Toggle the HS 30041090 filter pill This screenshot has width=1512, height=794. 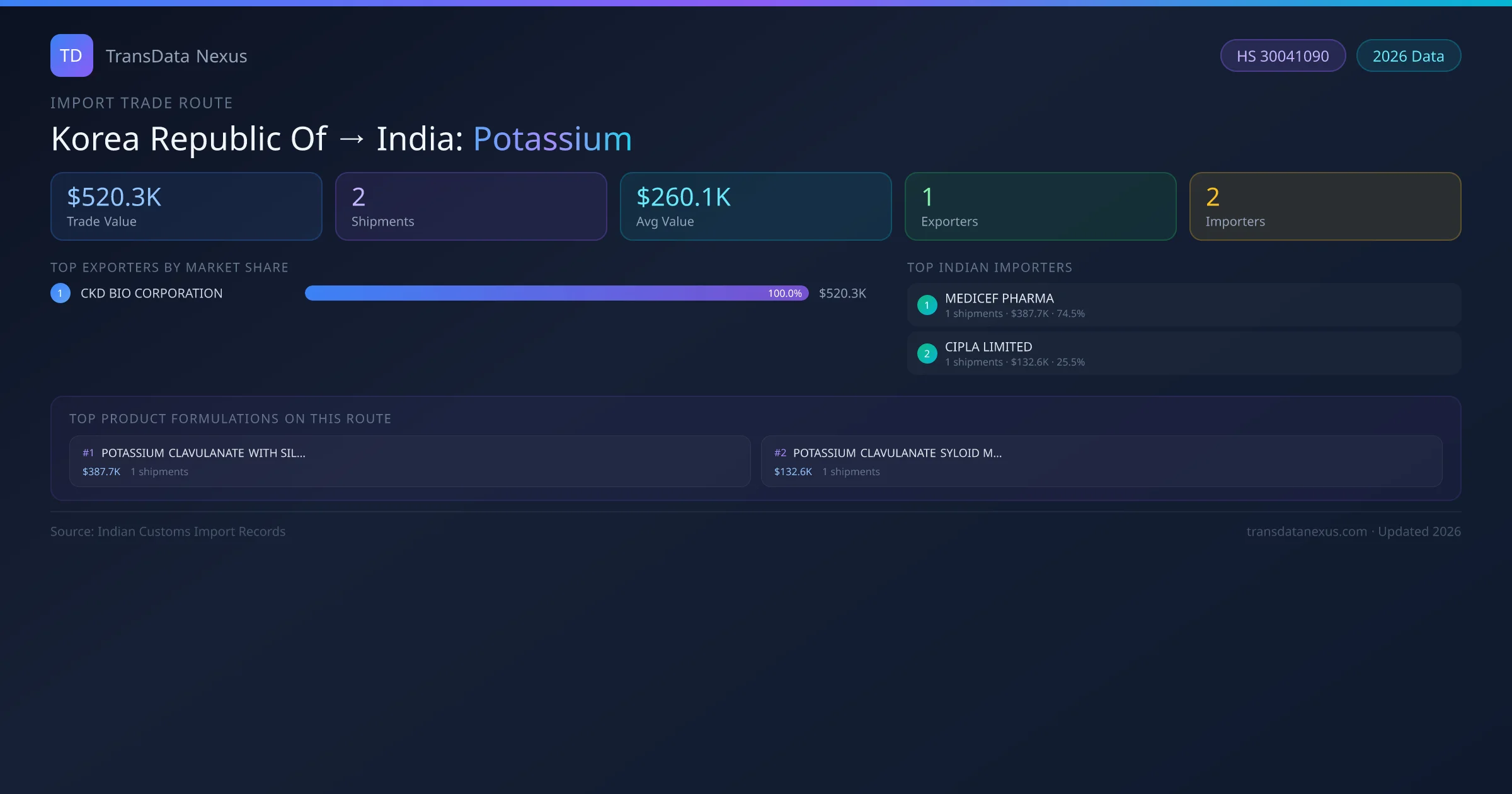[1283, 55]
